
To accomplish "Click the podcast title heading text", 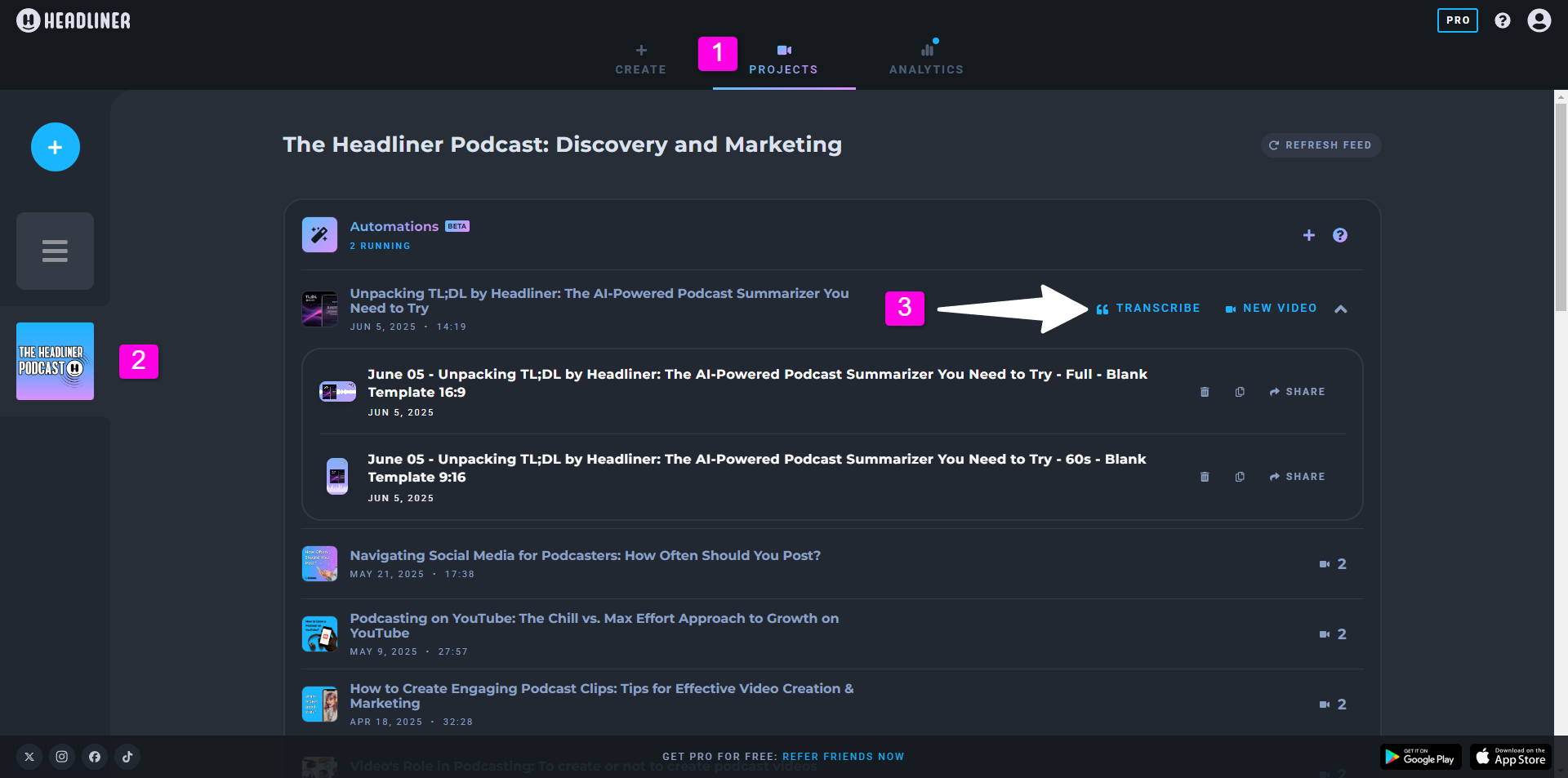I will point(562,144).
